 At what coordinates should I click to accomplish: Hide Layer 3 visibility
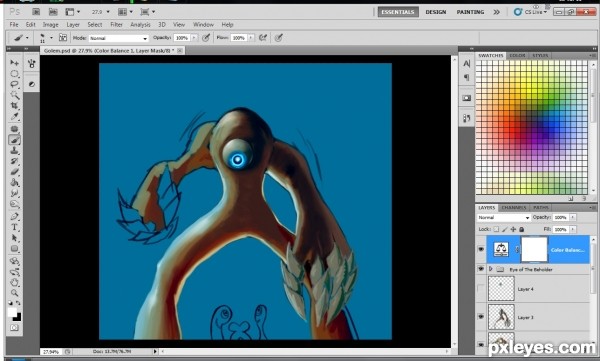pyautogui.click(x=481, y=317)
